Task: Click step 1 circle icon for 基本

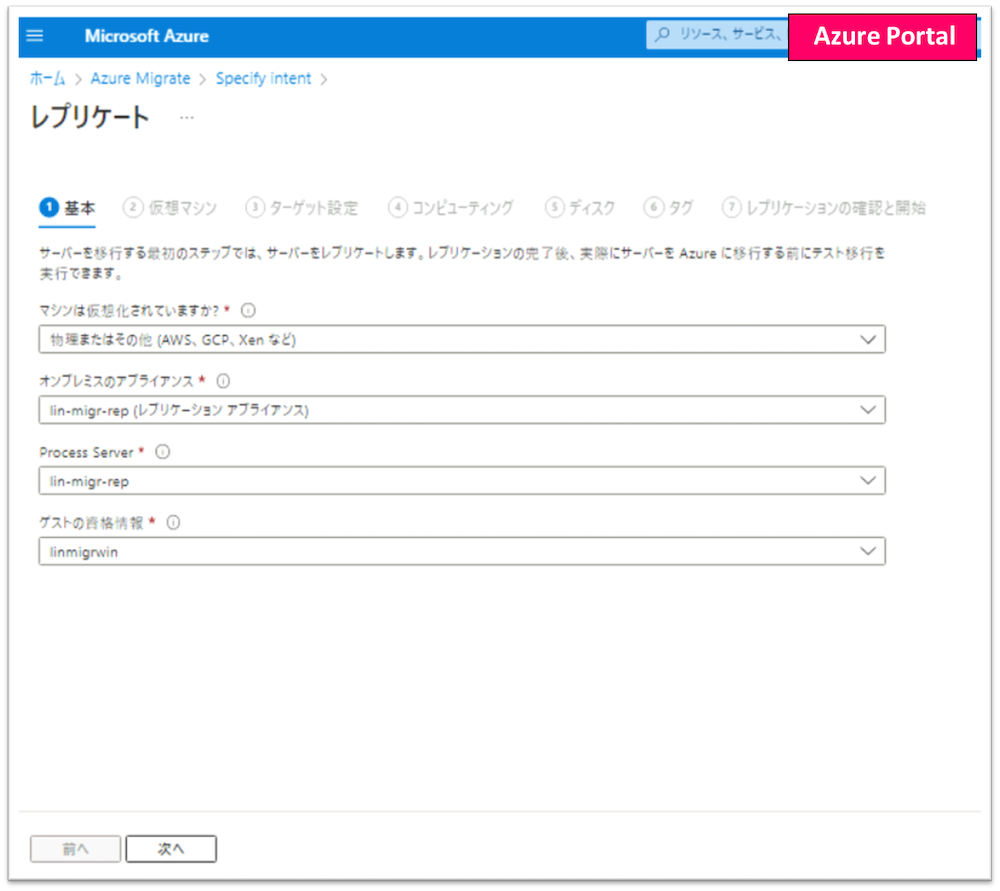Action: point(49,207)
